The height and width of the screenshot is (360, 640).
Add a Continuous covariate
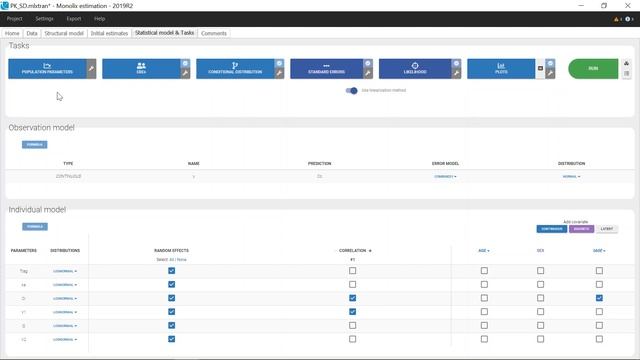coord(552,229)
